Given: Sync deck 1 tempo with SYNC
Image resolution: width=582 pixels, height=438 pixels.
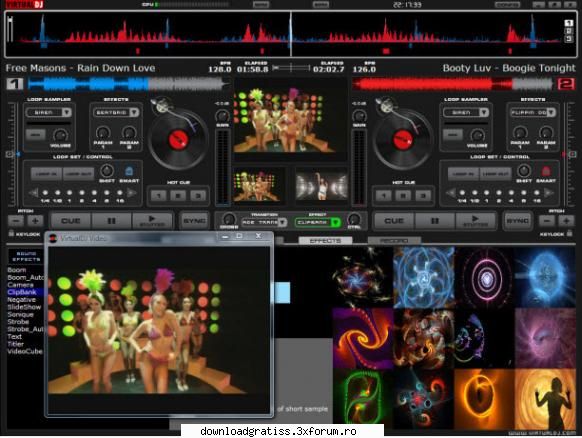Looking at the screenshot, I should (194, 221).
